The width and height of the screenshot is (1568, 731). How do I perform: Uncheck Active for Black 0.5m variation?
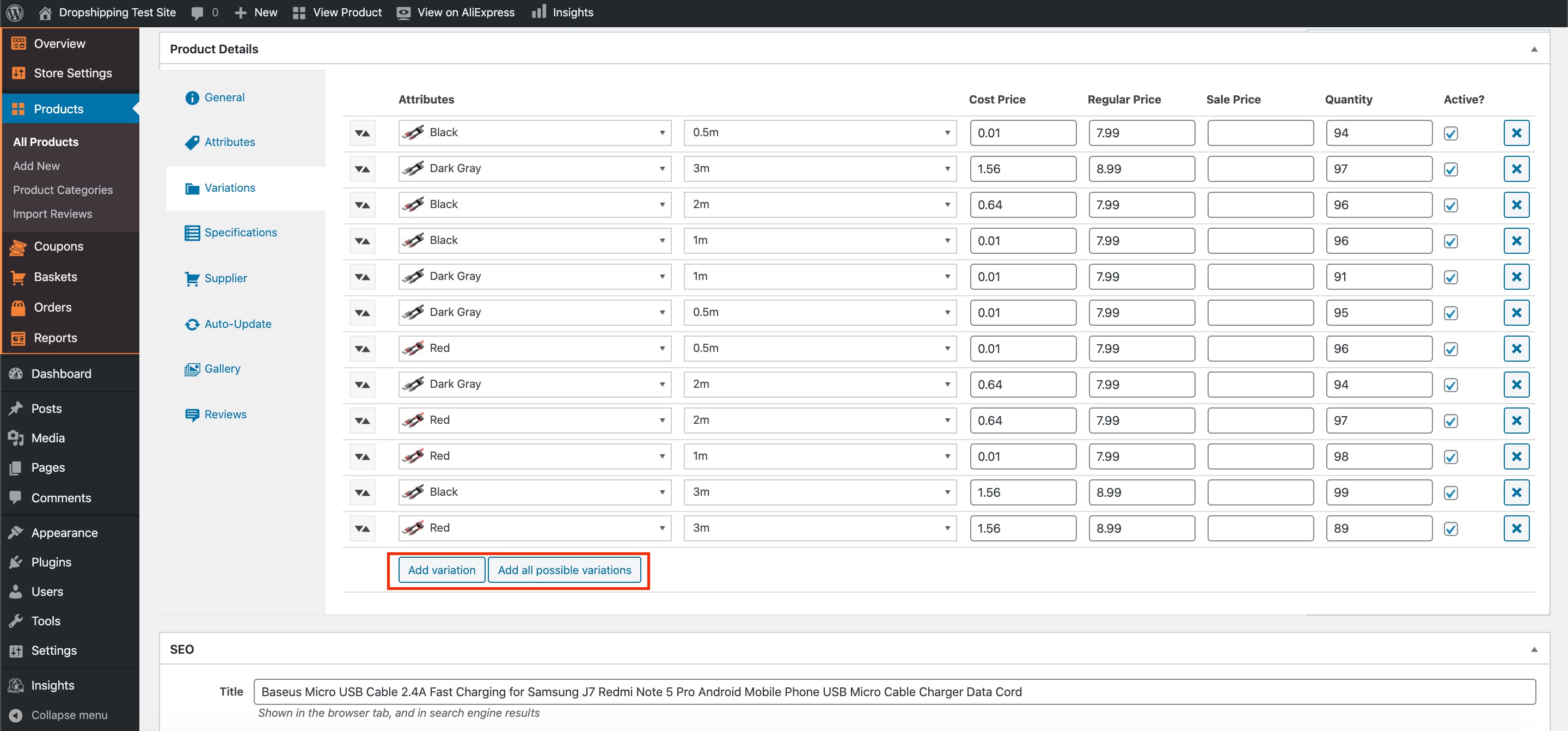(x=1450, y=133)
